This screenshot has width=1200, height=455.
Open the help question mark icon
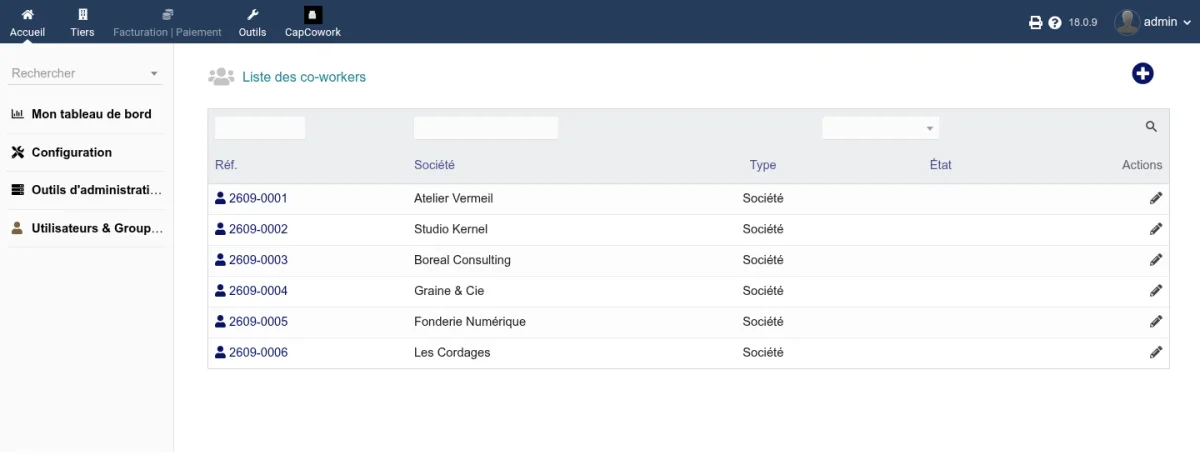(1054, 22)
